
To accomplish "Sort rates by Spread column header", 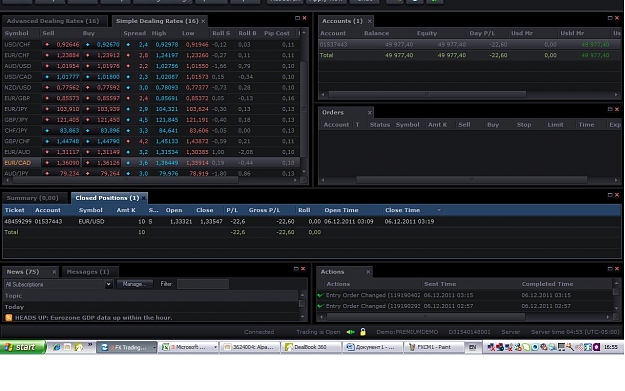I will (x=135, y=33).
